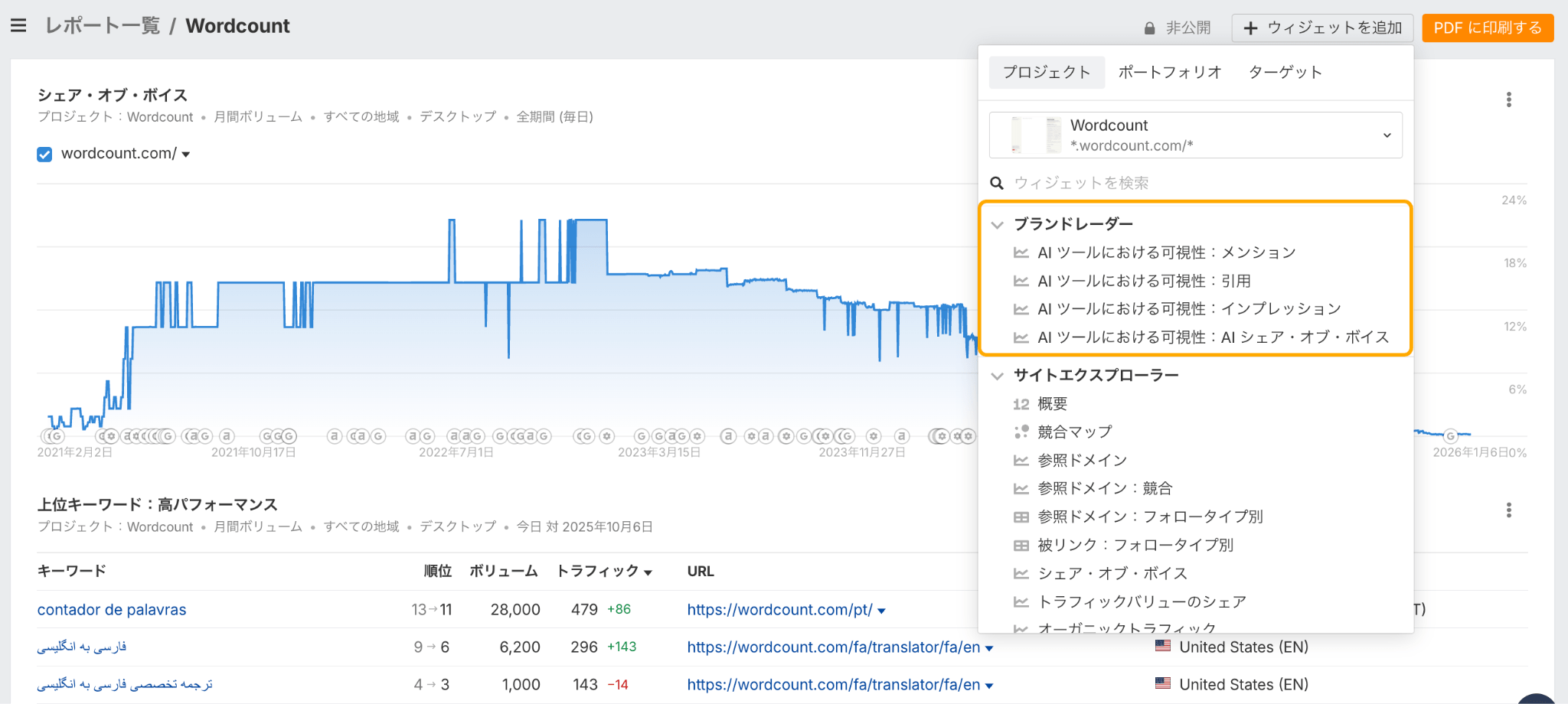The width and height of the screenshot is (1568, 704).
Task: Open three-dot menu for top keywords widget
Action: coord(1508,510)
